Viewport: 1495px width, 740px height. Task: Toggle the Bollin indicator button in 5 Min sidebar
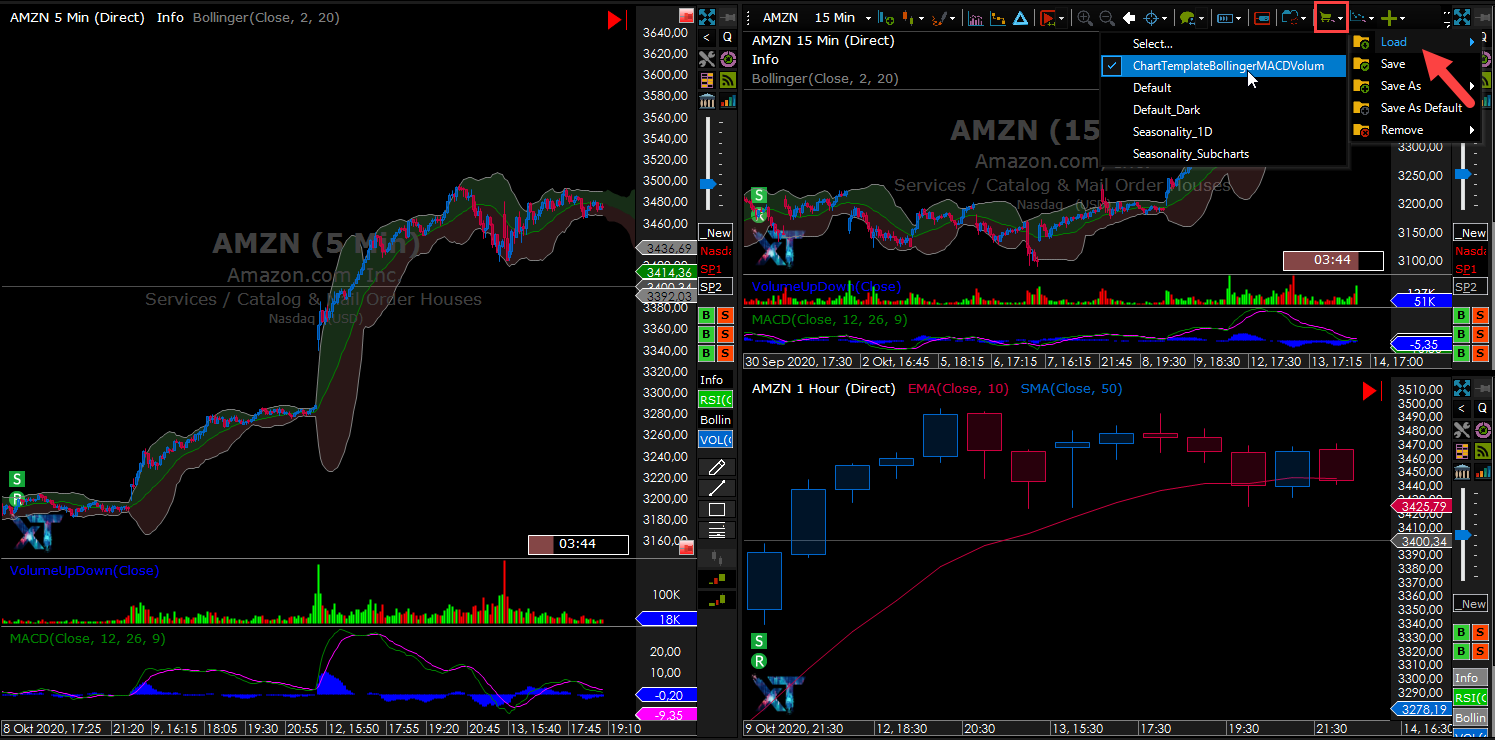click(716, 420)
